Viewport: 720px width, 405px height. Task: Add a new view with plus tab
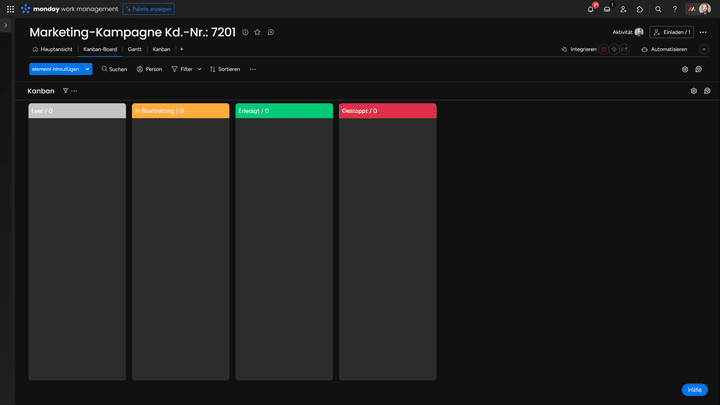click(181, 49)
